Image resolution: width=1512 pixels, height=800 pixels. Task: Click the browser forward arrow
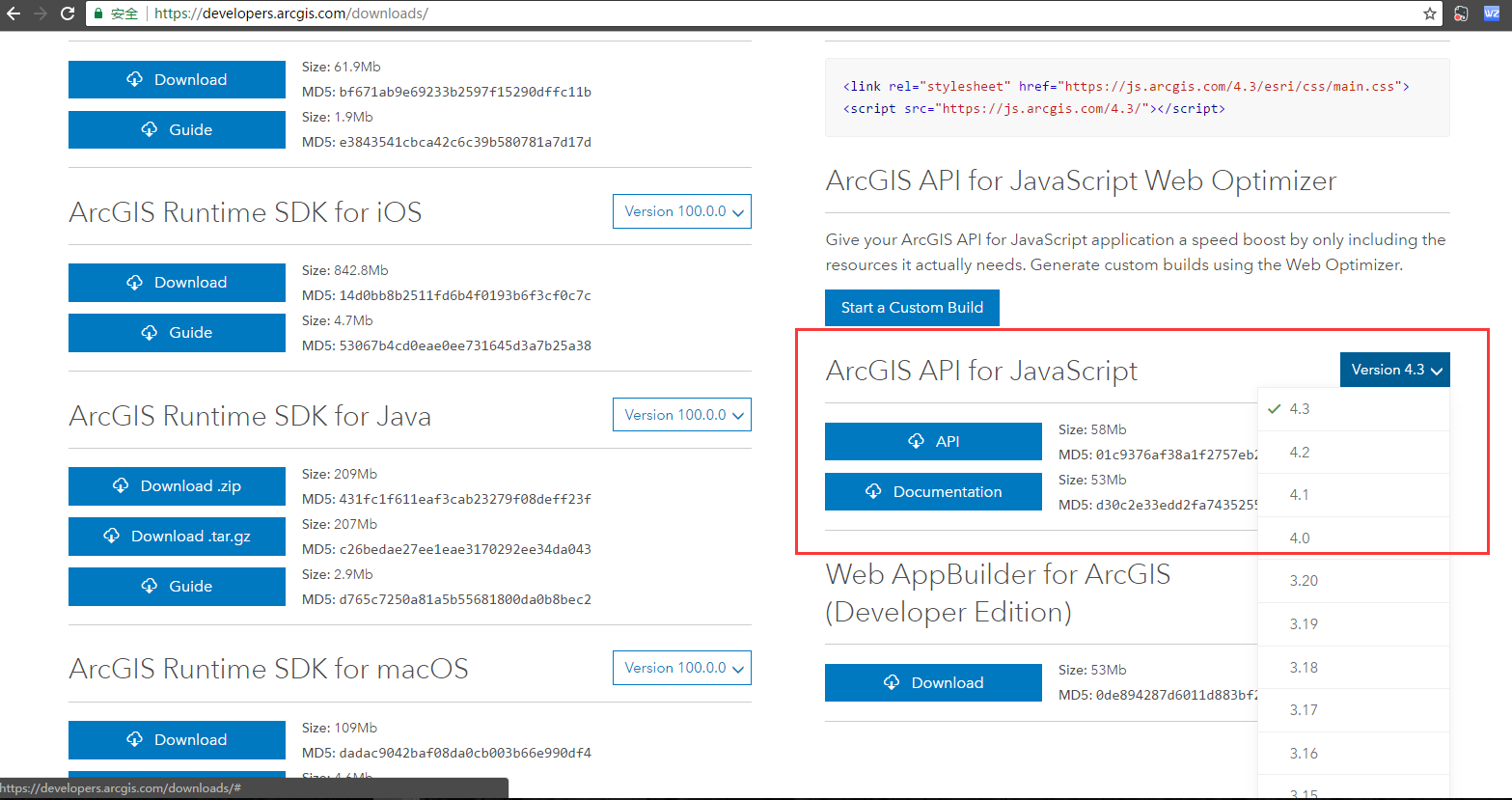41,14
